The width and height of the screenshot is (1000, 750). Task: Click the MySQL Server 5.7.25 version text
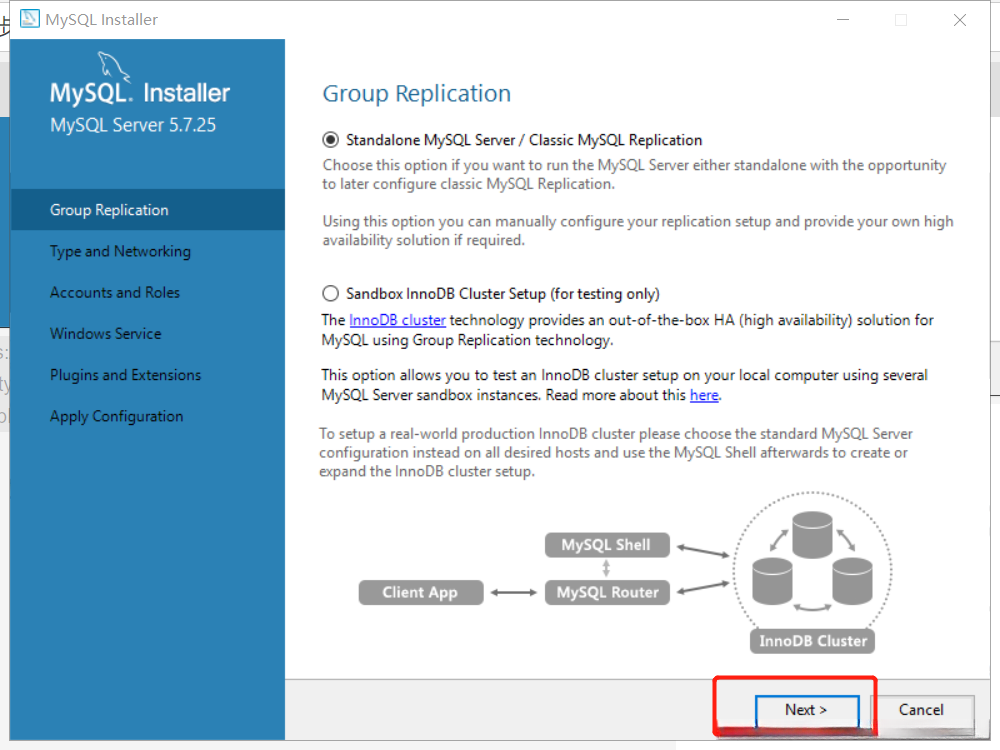point(133,125)
